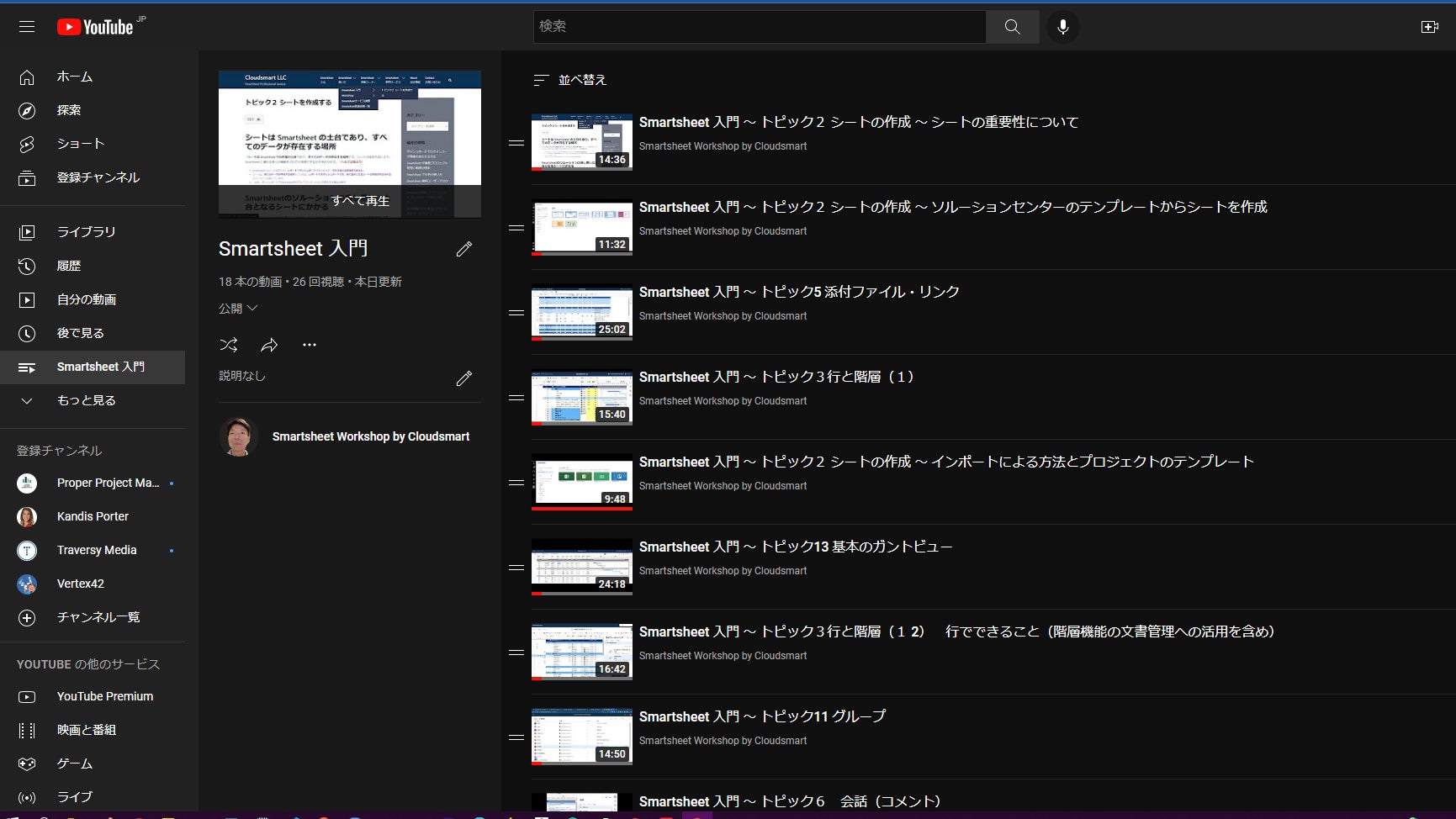Grab the drag handle of the 24:18 video

tap(516, 568)
